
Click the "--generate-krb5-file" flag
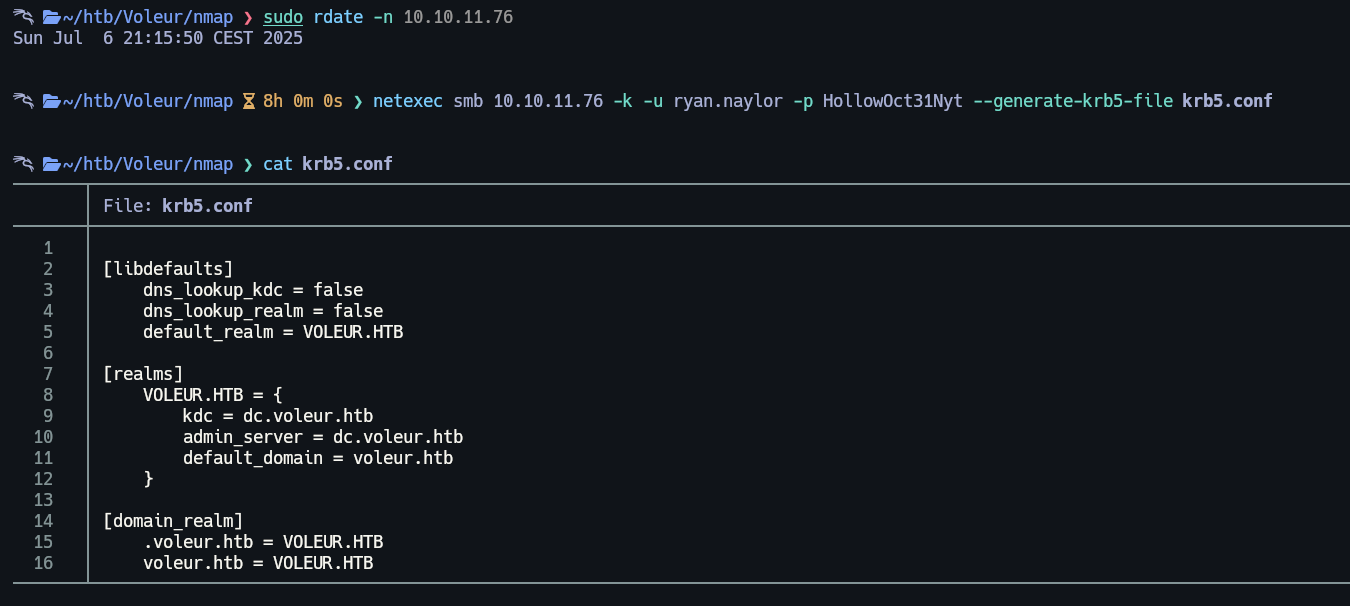coord(1073,101)
